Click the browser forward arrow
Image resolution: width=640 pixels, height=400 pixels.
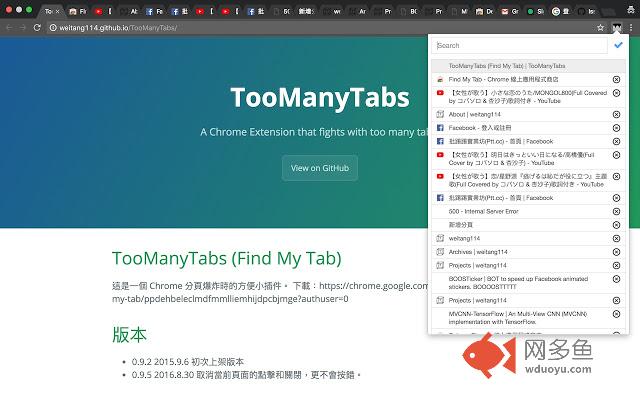[x=23, y=28]
